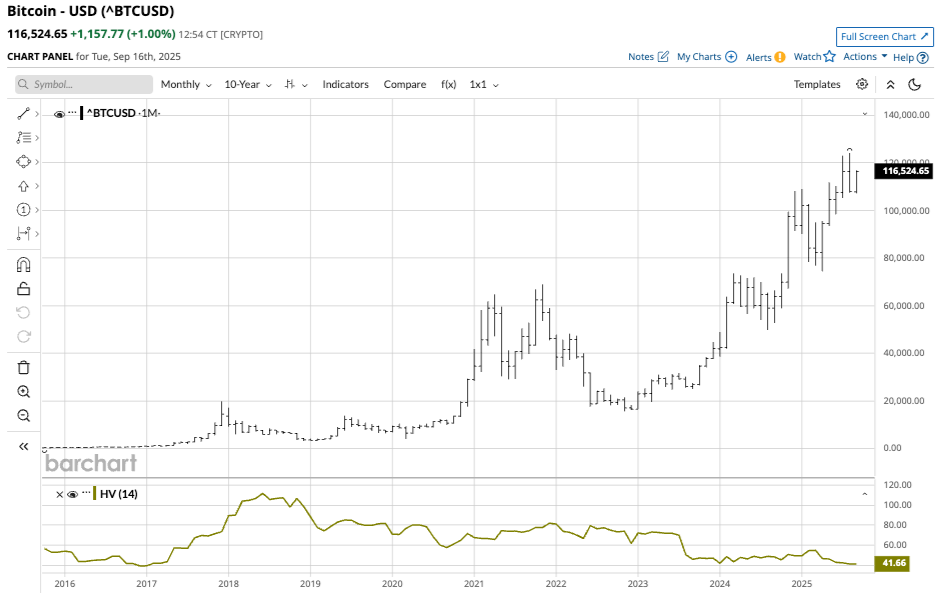Zoom in on the chart
Image resolution: width=935 pixels, height=593 pixels.
pyautogui.click(x=23, y=391)
